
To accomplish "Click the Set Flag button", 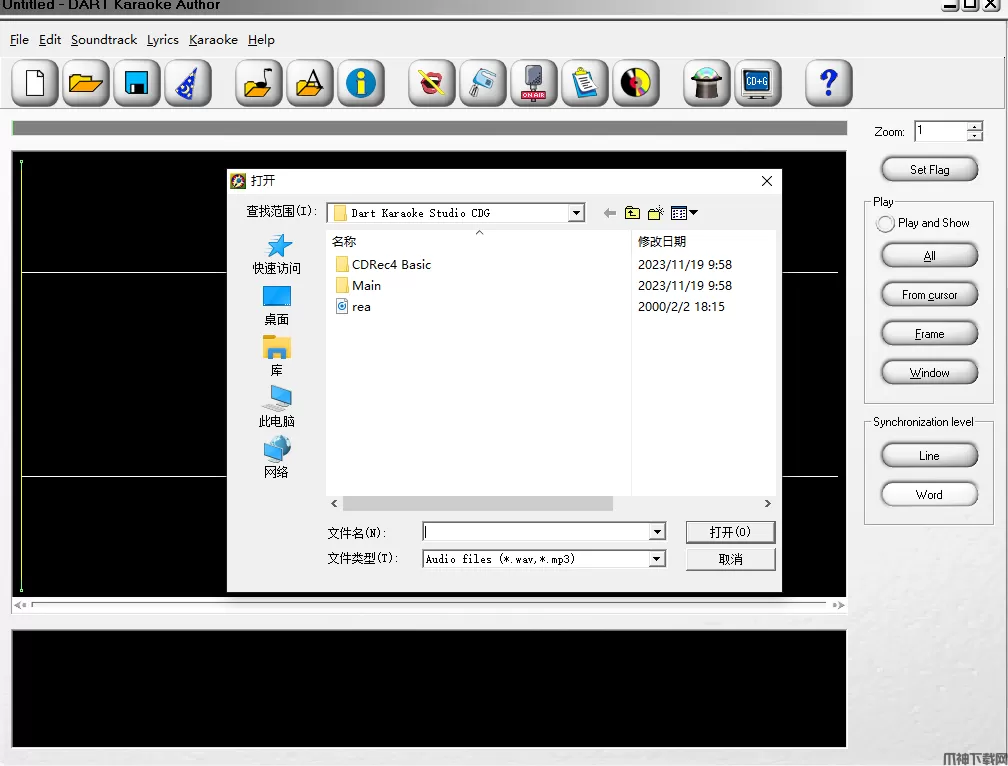I will (x=929, y=170).
